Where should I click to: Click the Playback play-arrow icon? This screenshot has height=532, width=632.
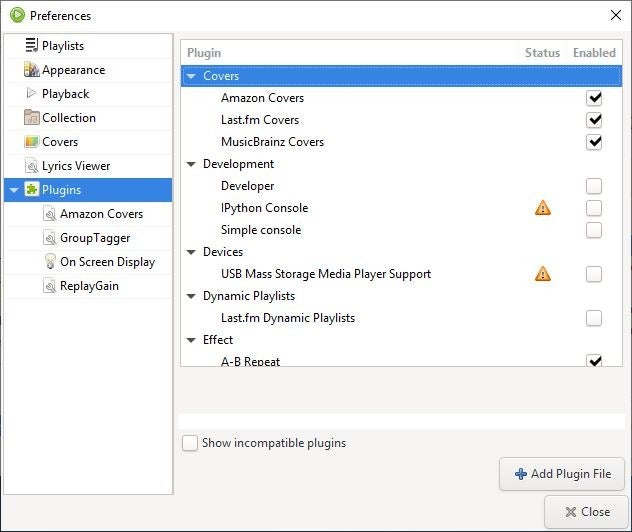(31, 94)
